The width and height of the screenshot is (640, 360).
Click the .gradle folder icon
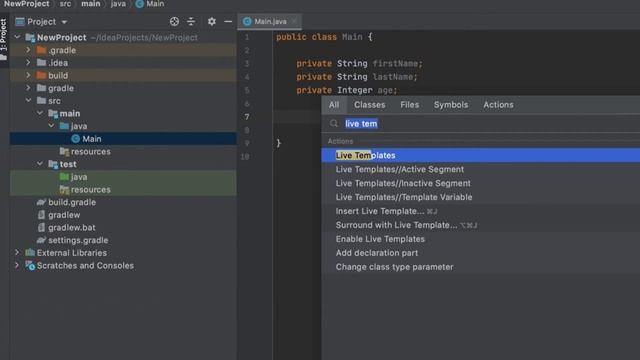pos(41,50)
